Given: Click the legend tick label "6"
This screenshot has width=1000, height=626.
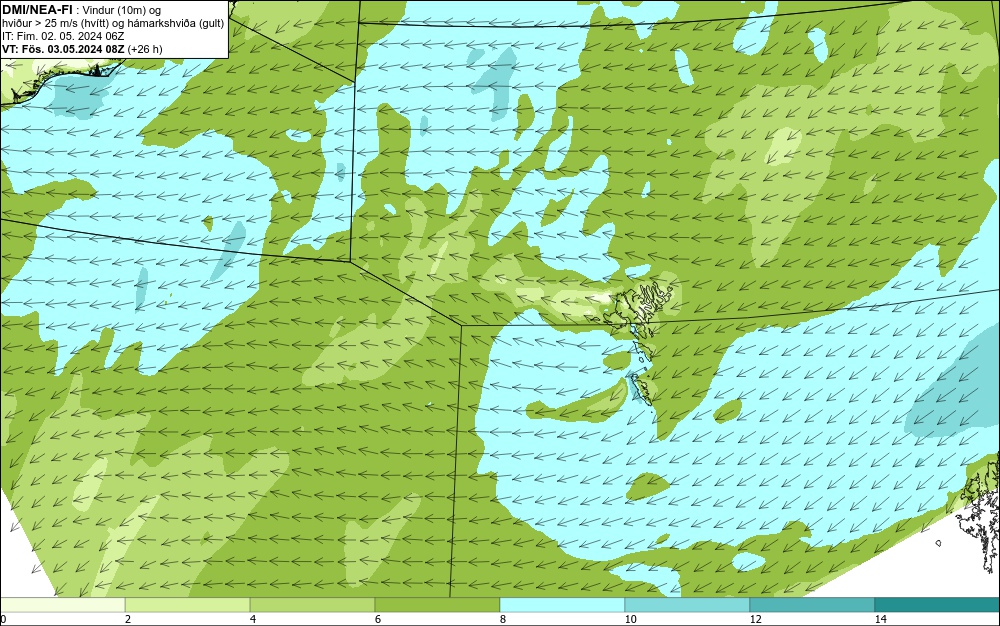Looking at the screenshot, I should click(378, 620).
